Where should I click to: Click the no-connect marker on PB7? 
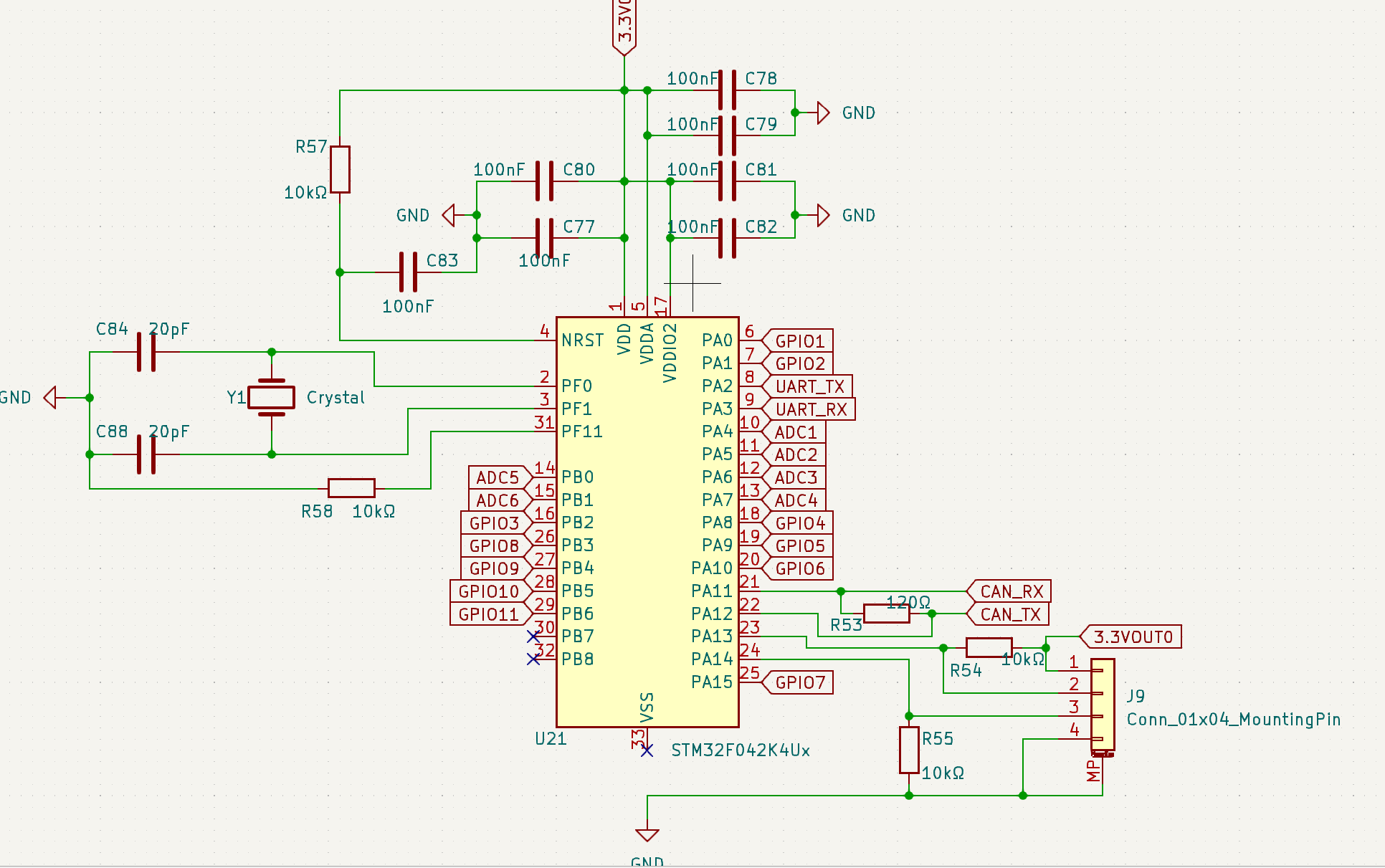point(533,636)
